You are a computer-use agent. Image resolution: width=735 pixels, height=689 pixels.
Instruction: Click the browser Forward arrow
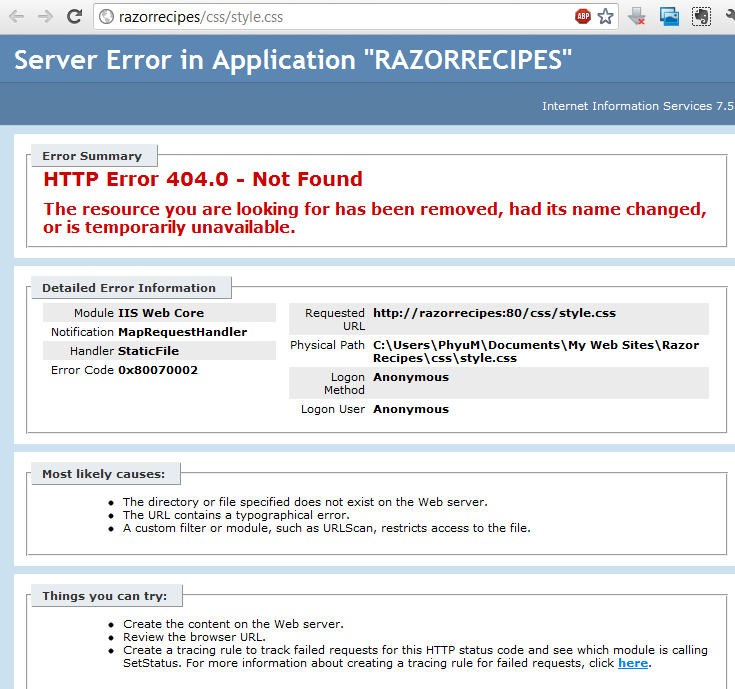coord(45,17)
